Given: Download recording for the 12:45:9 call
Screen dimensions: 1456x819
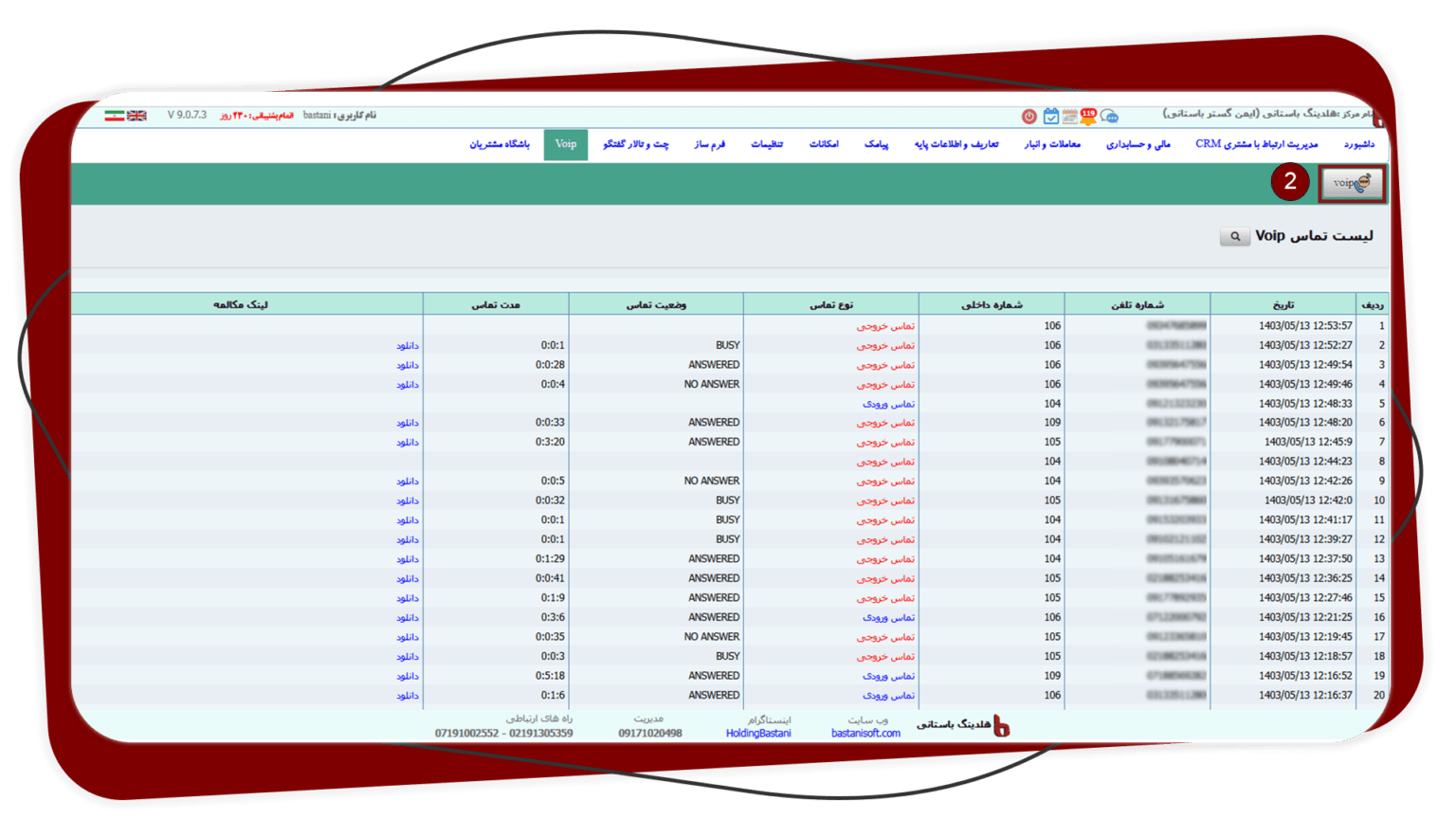Looking at the screenshot, I should [x=408, y=443].
